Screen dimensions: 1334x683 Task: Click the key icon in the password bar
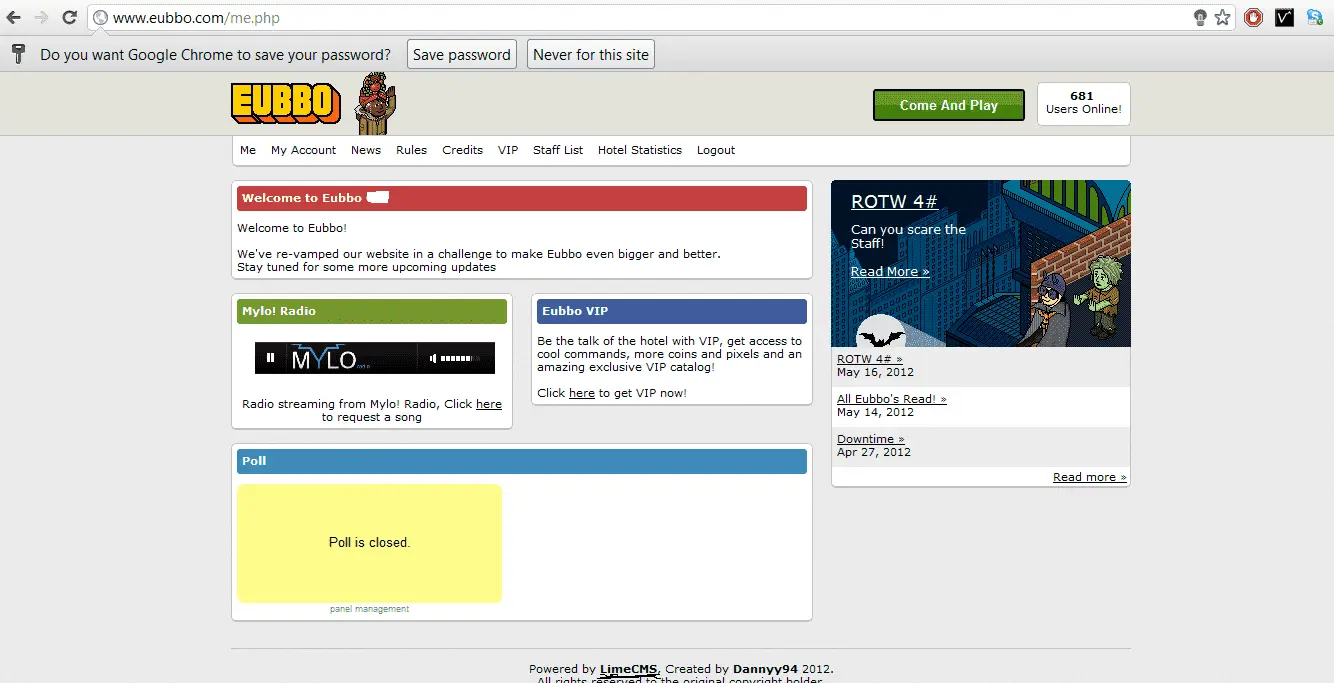point(17,54)
